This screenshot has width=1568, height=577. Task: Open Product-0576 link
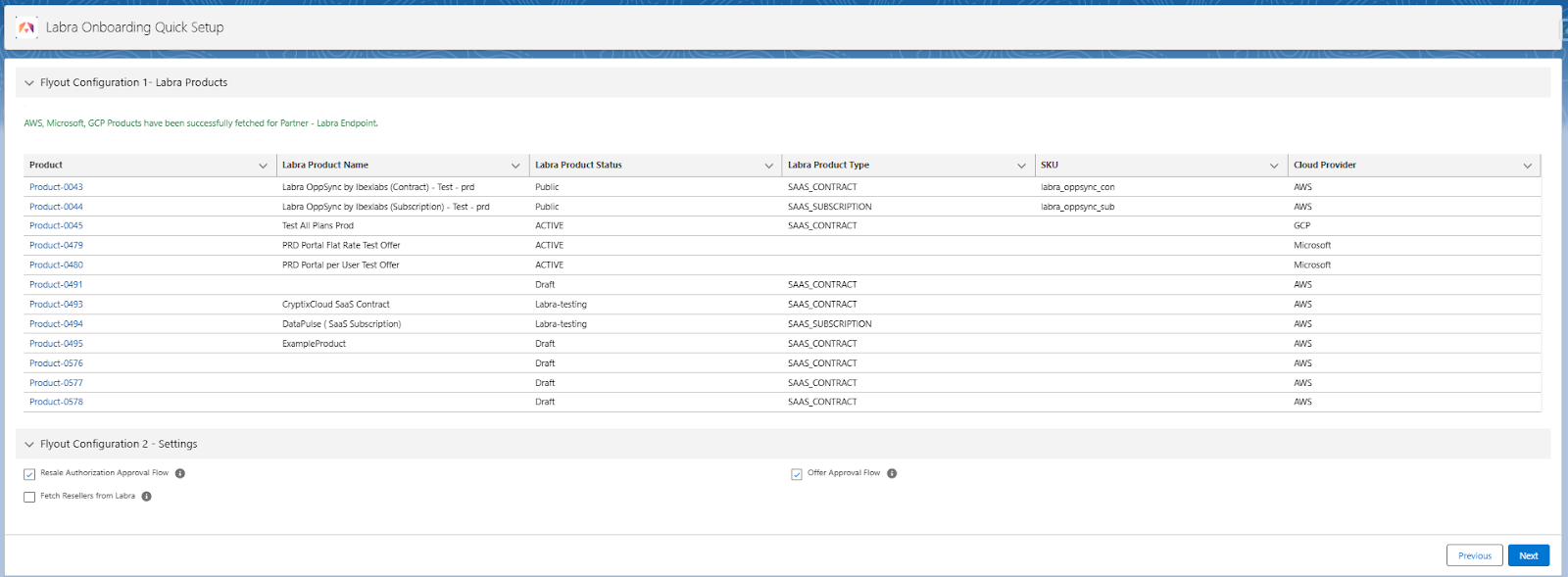56,363
